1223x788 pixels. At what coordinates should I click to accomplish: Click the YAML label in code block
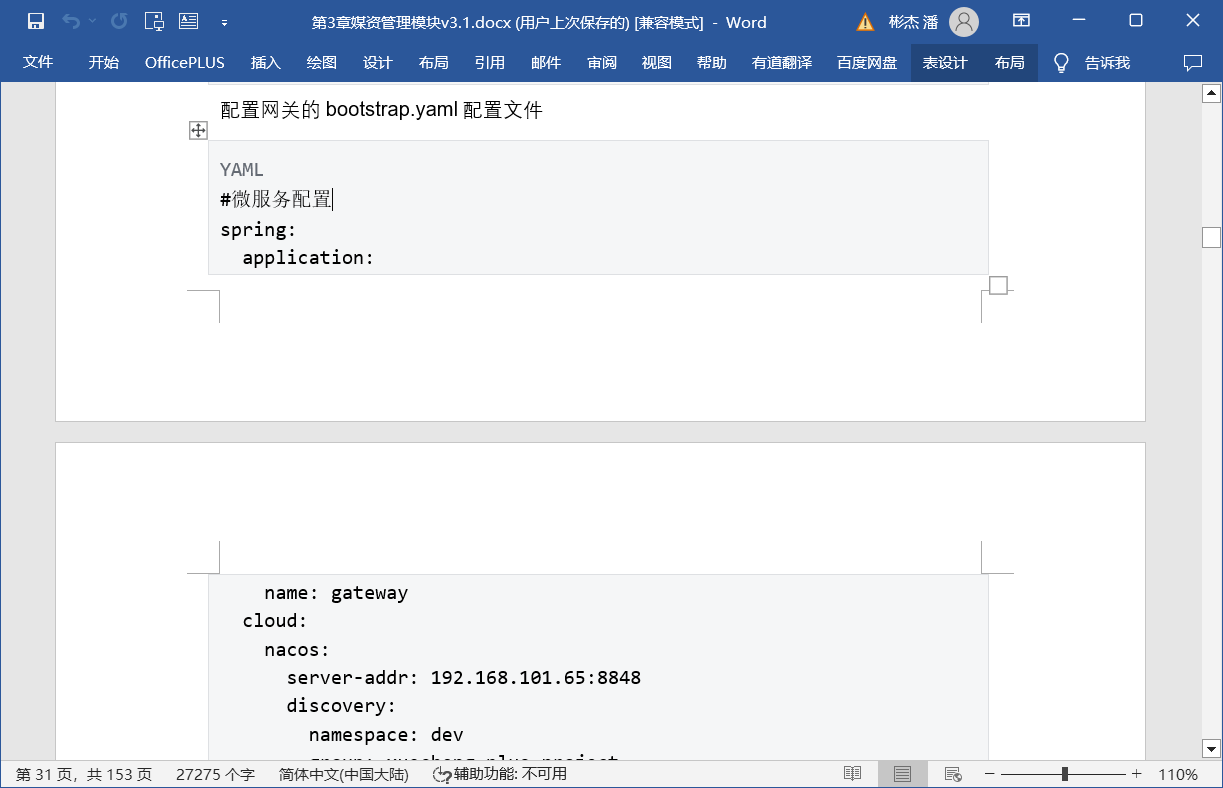[242, 170]
